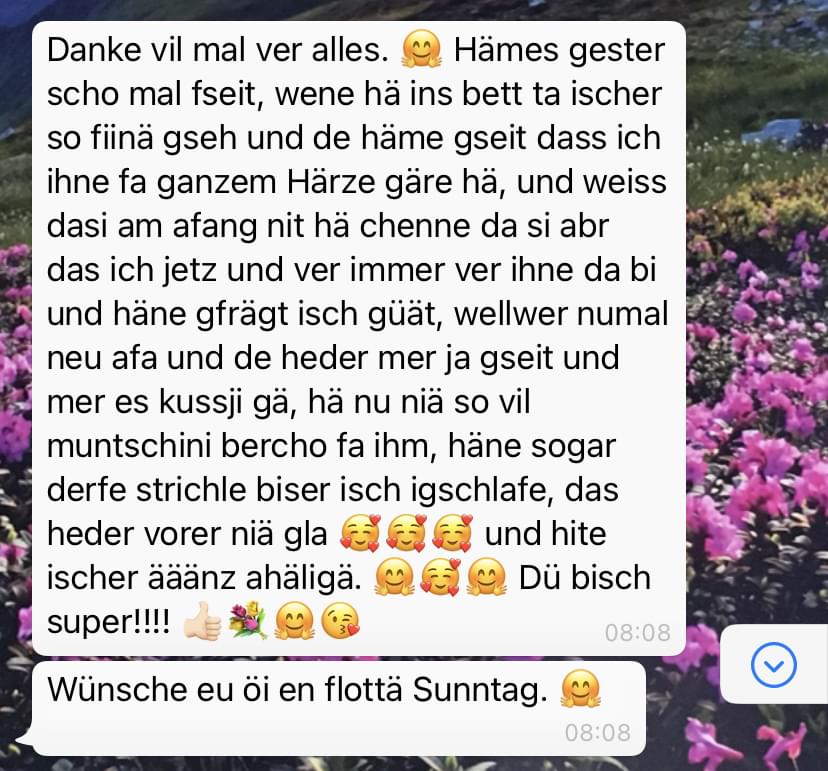Click middle heart-face emoji after "niä gla"
The width and height of the screenshot is (828, 771).
point(406,533)
